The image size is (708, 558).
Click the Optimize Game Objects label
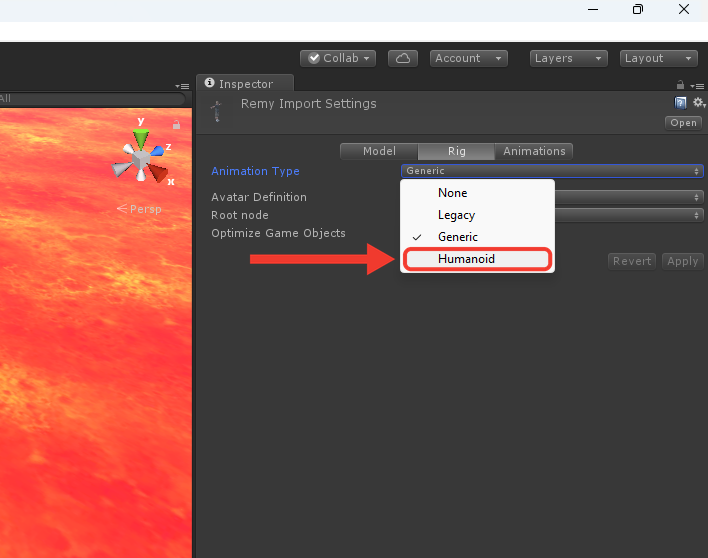tap(278, 233)
